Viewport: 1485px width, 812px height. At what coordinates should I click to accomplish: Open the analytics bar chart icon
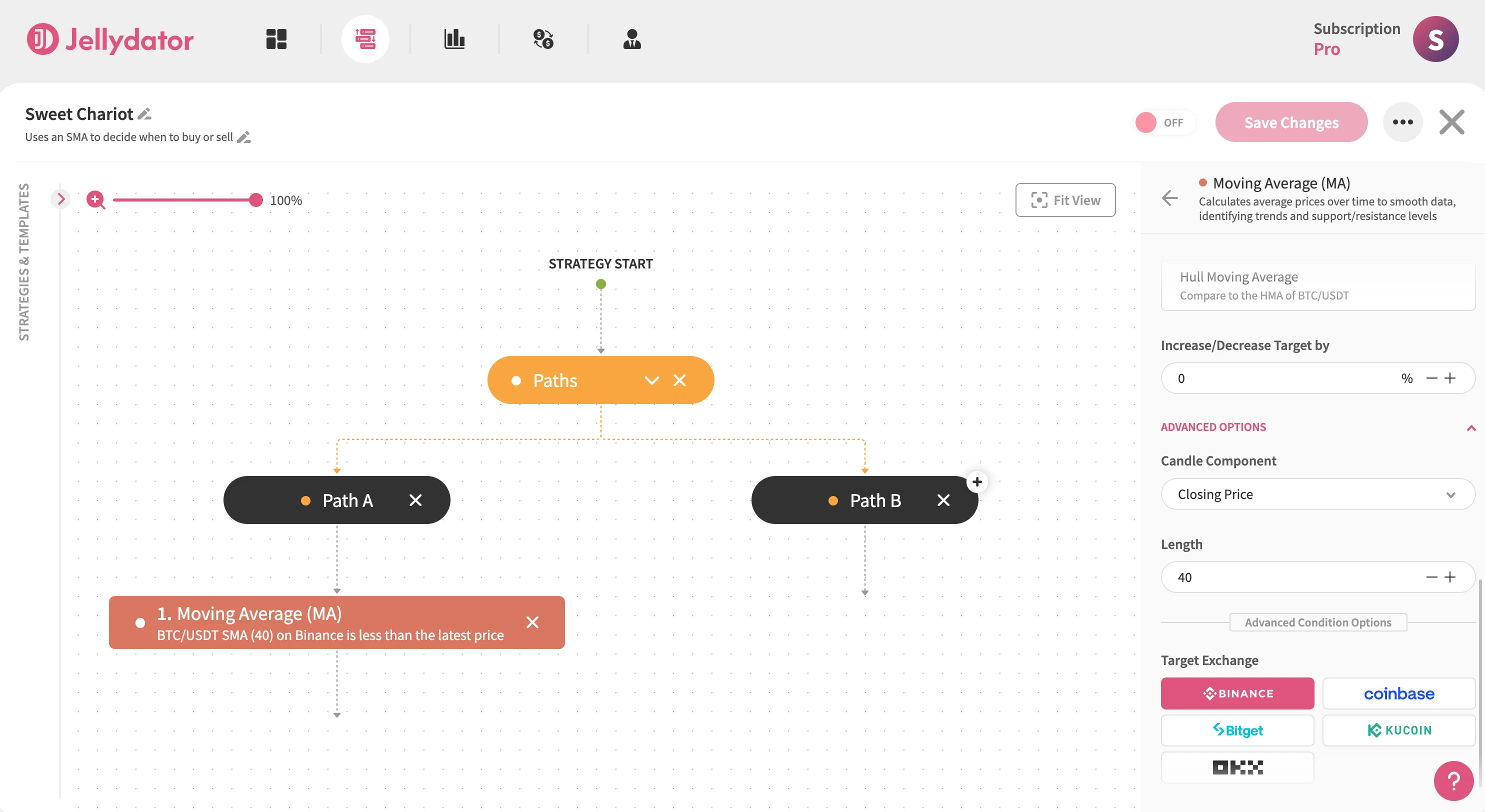click(455, 38)
